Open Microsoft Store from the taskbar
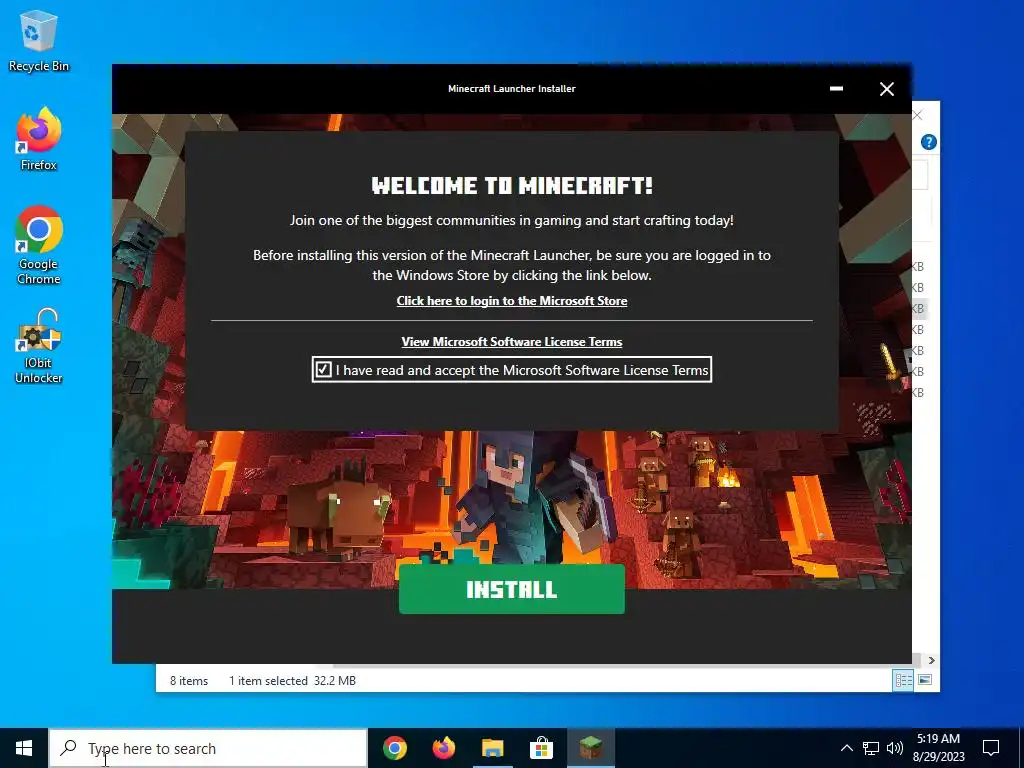The width and height of the screenshot is (1024, 768). click(x=541, y=748)
